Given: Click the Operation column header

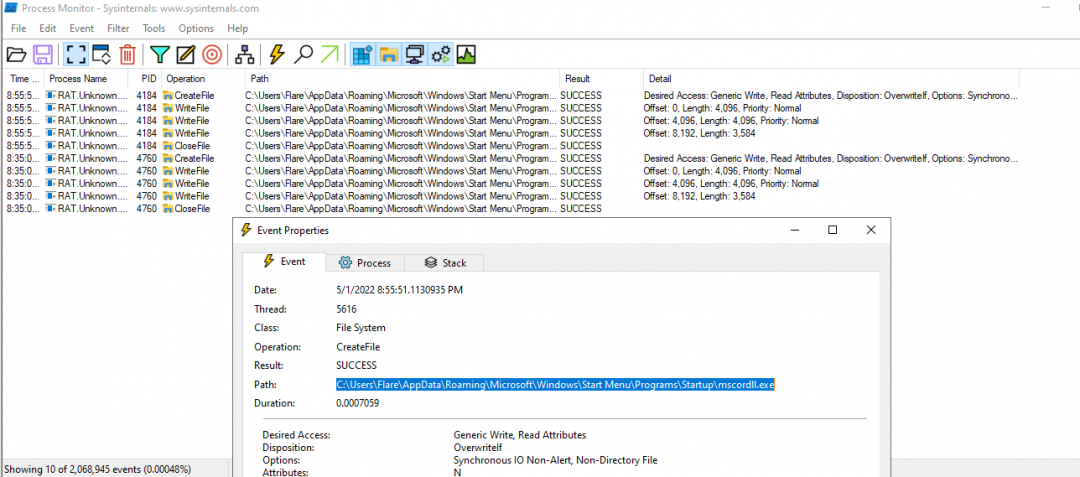Looking at the screenshot, I should [204, 78].
